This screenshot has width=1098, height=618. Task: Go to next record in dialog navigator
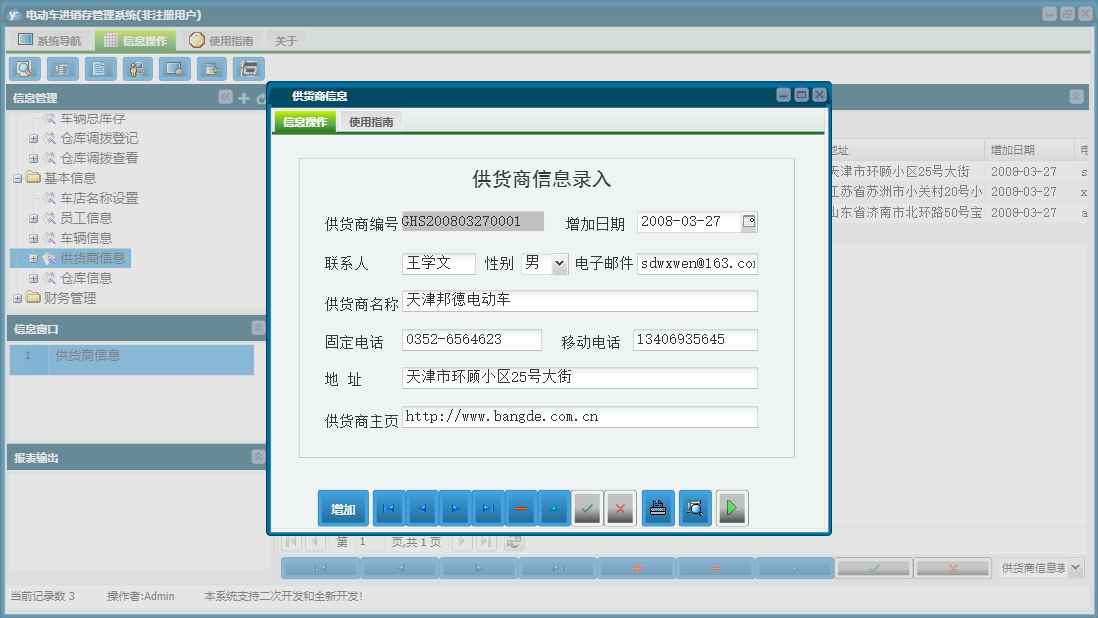455,508
